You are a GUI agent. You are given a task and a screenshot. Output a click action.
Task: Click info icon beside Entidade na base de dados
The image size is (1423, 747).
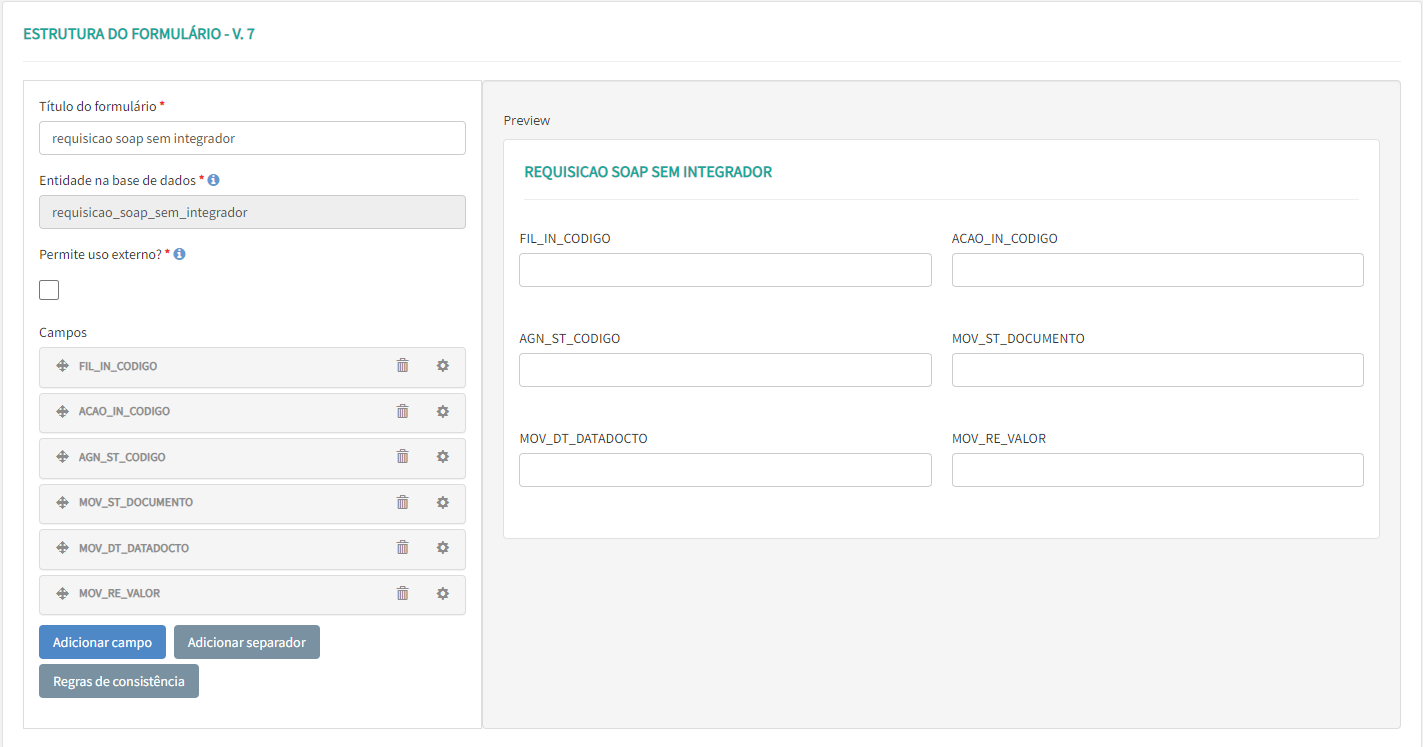coord(214,180)
